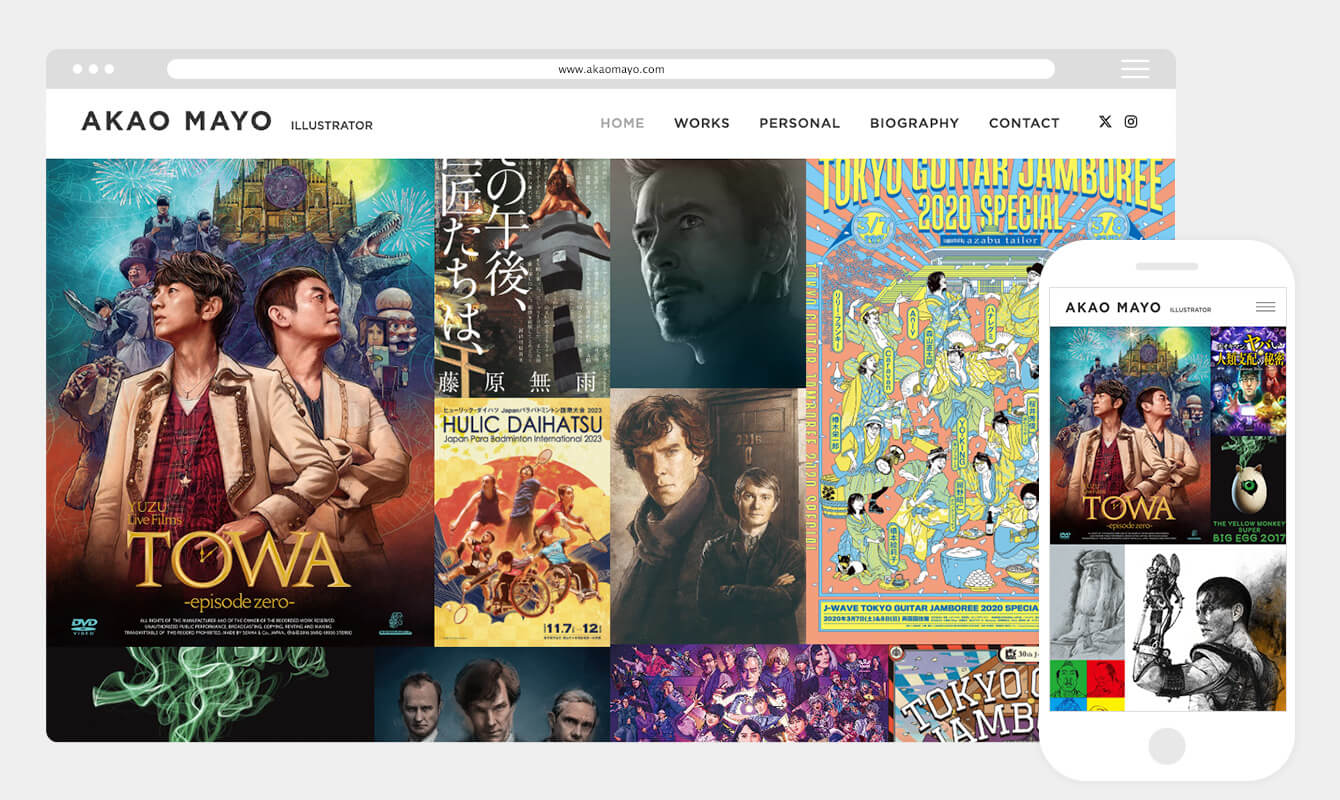The width and height of the screenshot is (1340, 800).
Task: Open the WORKS menu item
Action: [702, 123]
